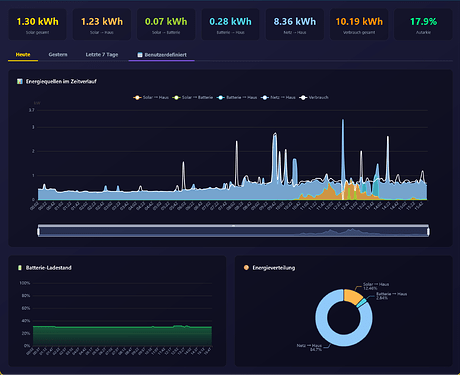The height and width of the screenshot is (375, 460).
Task: Click the 8.36 kWh Netz → Haus card
Action: click(x=295, y=24)
